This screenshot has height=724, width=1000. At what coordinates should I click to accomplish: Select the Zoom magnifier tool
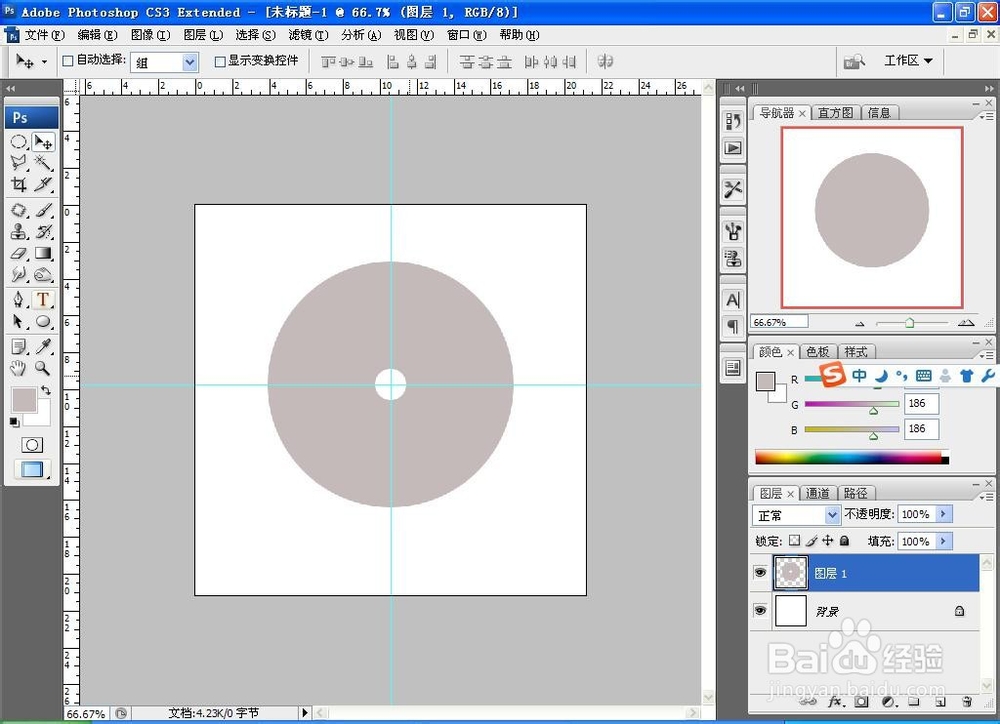(43, 368)
